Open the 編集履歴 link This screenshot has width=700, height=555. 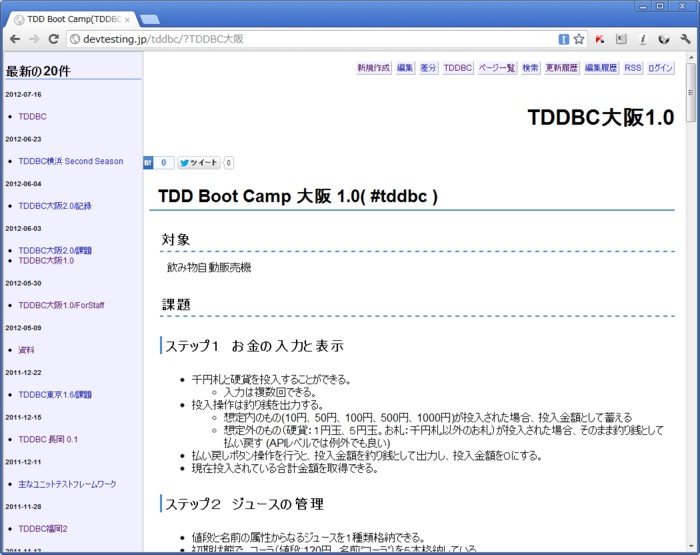click(x=601, y=68)
